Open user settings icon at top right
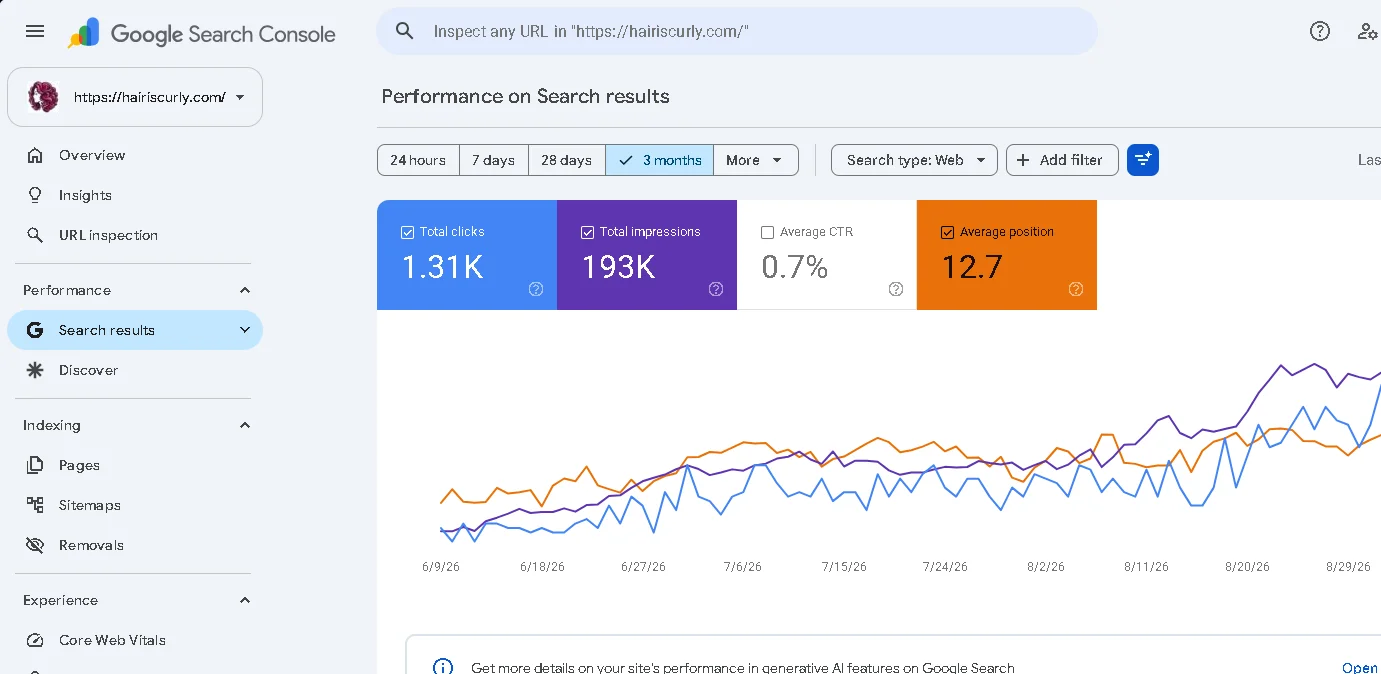1381x674 pixels. [x=1367, y=31]
